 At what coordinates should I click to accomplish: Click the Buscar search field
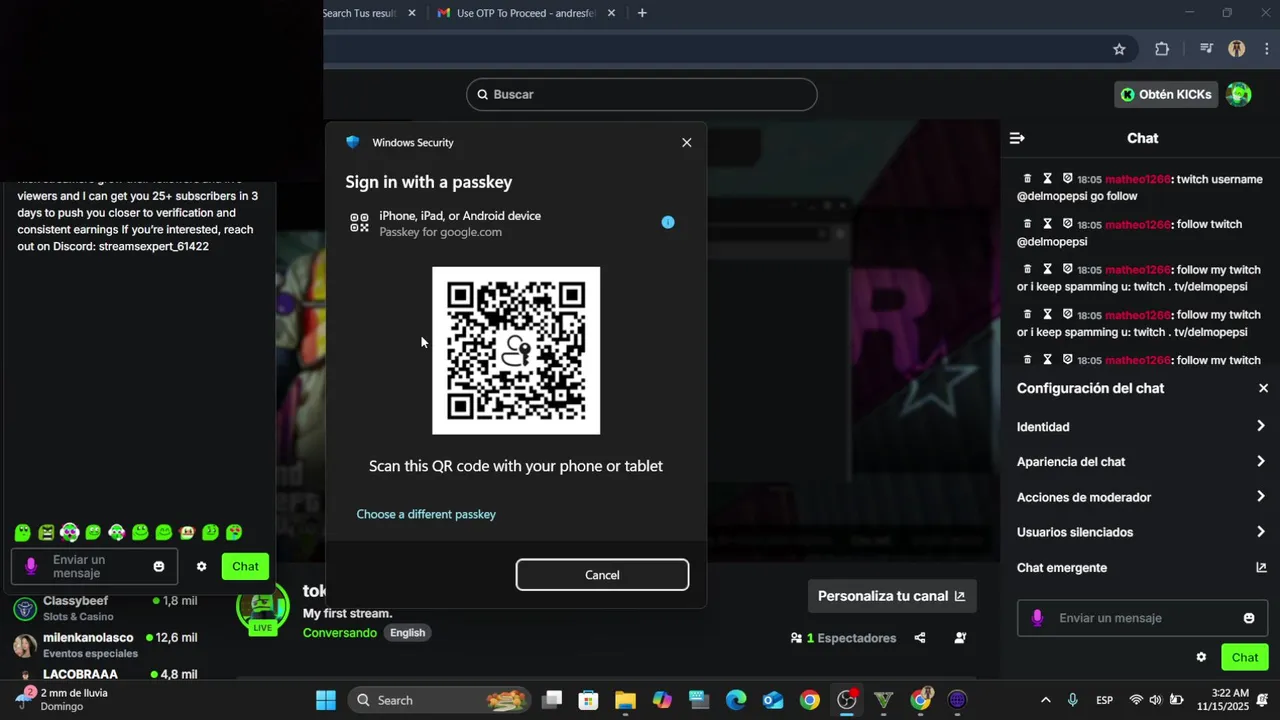pos(641,94)
